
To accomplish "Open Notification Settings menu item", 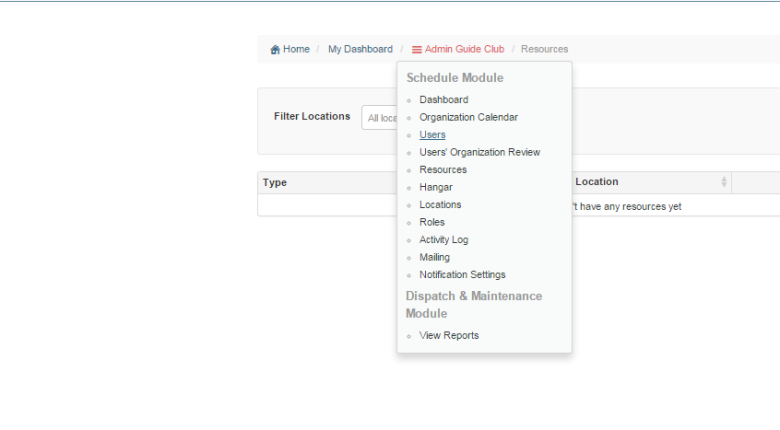I will [x=462, y=275].
